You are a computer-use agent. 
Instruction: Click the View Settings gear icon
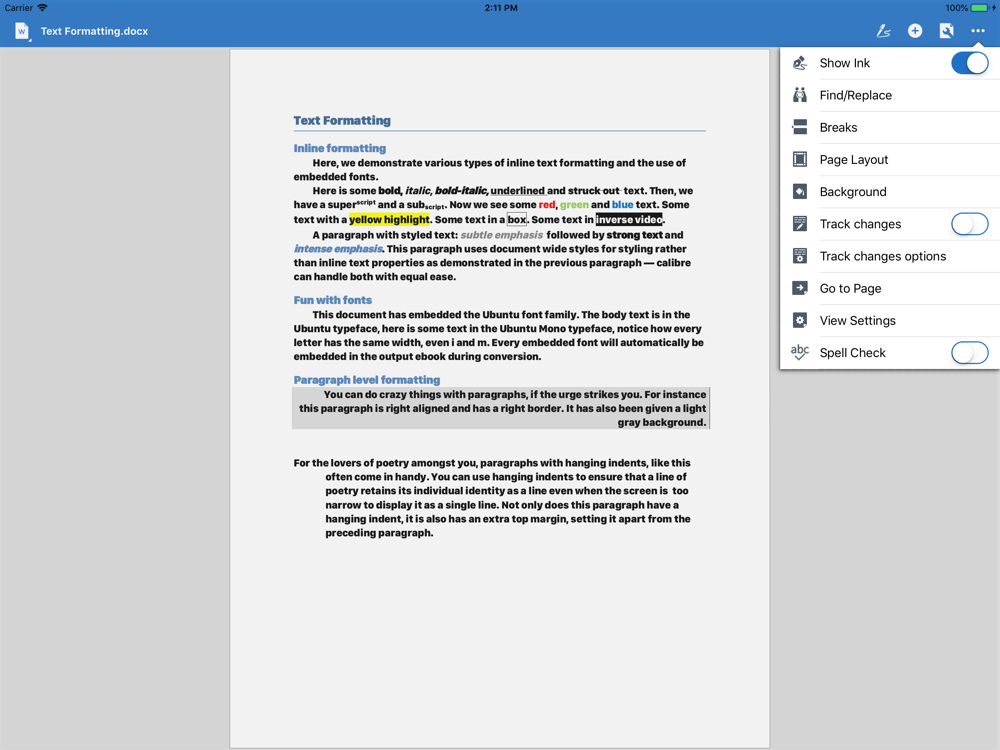[800, 321]
